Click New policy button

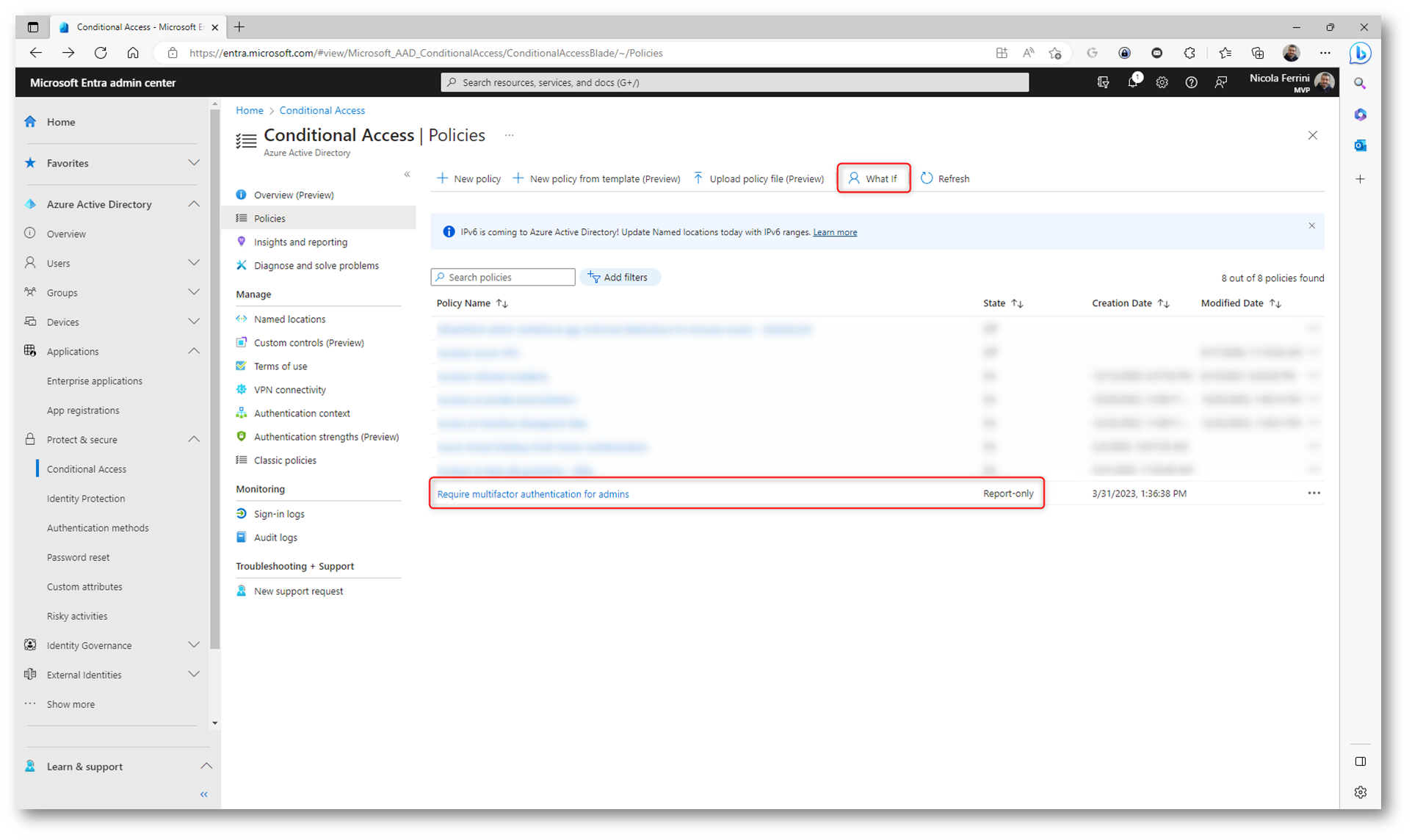(468, 178)
